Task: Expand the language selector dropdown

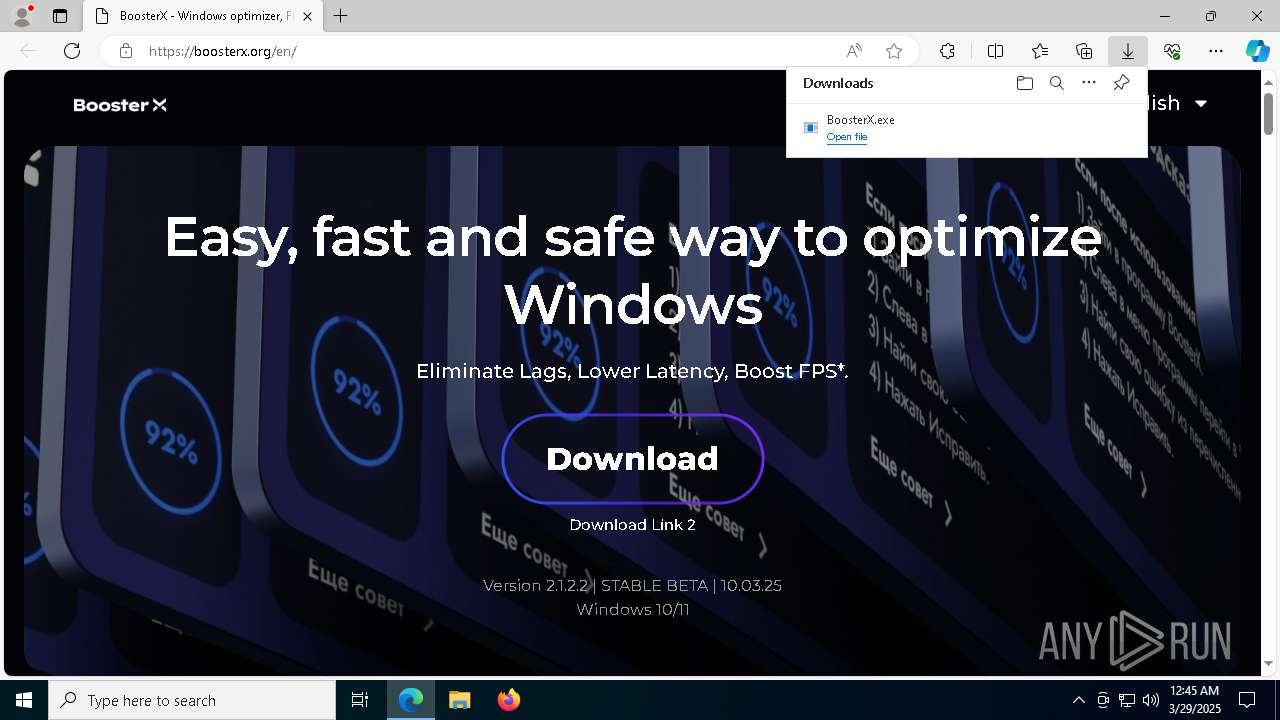Action: 1201,104
